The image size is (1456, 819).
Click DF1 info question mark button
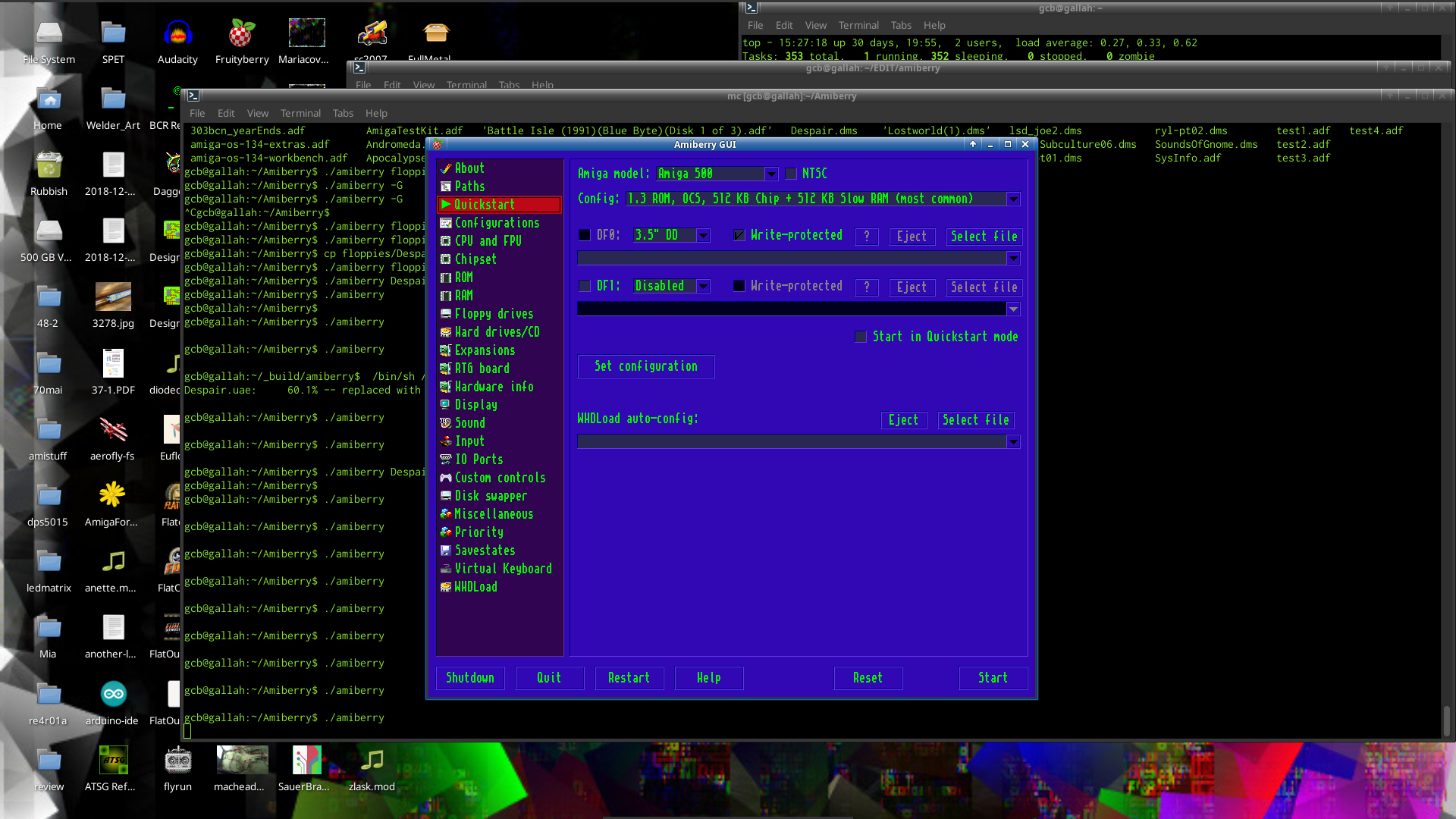[x=867, y=287]
